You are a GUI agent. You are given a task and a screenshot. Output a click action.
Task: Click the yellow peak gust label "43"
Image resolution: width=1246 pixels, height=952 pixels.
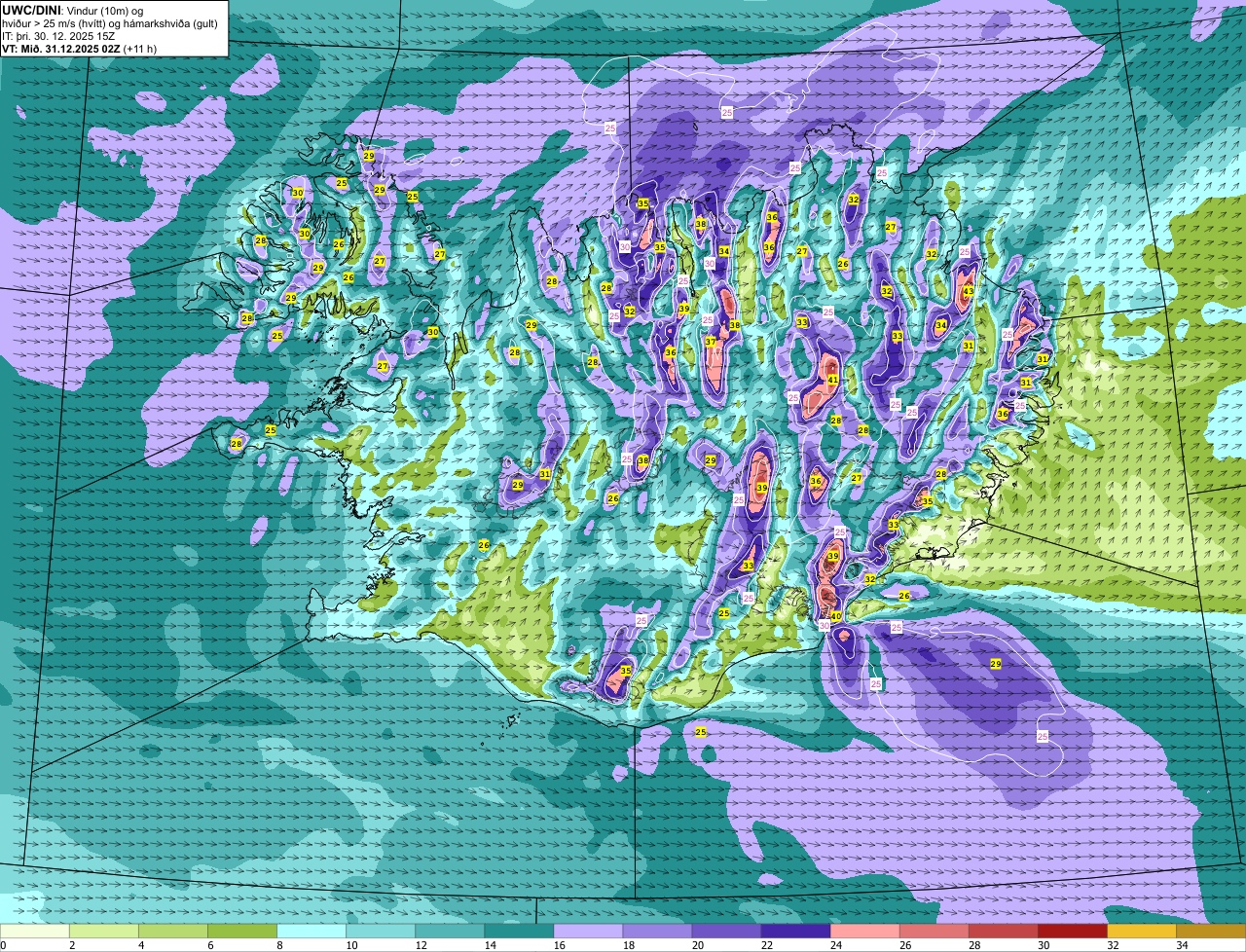(968, 291)
